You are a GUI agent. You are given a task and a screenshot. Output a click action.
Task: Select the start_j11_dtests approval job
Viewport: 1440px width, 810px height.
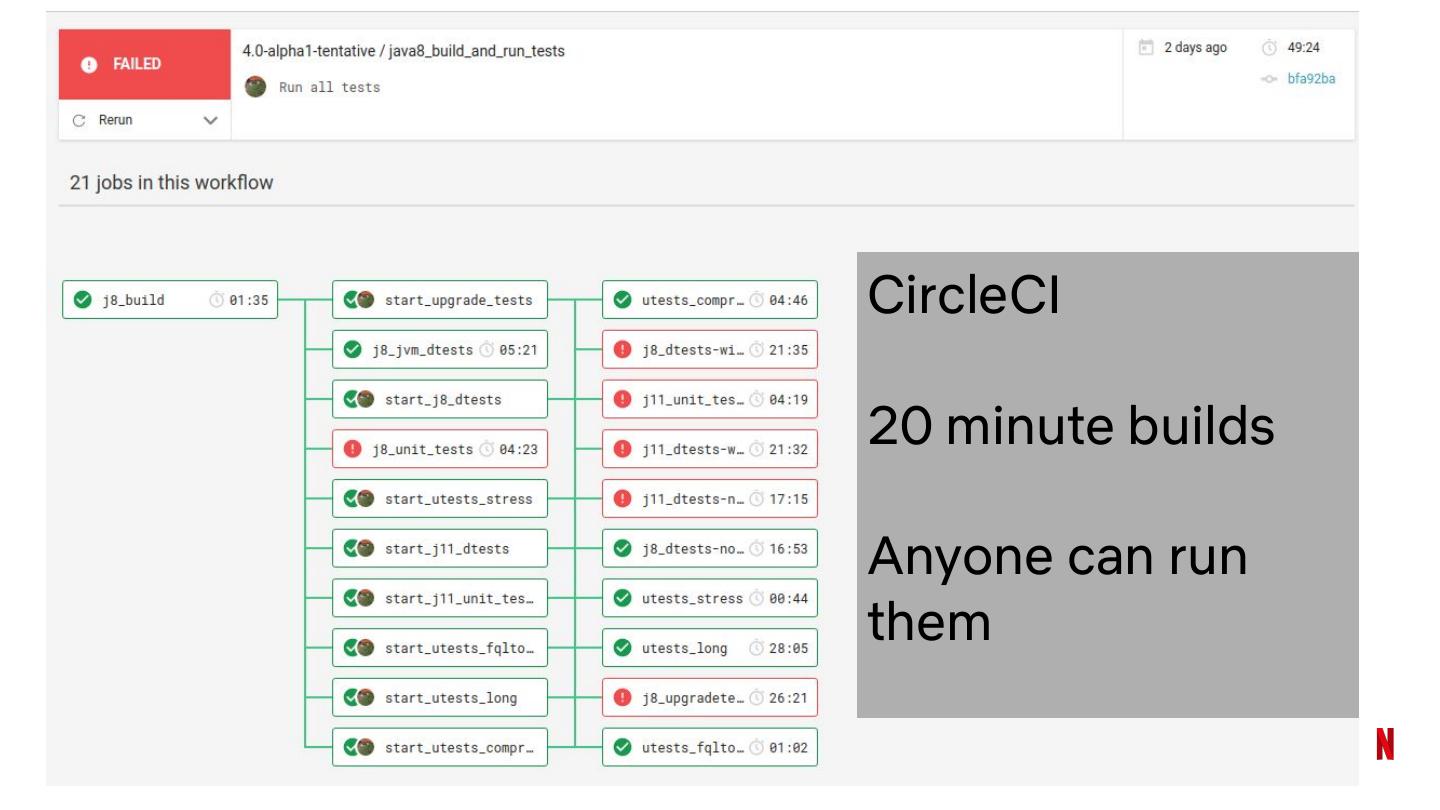440,548
